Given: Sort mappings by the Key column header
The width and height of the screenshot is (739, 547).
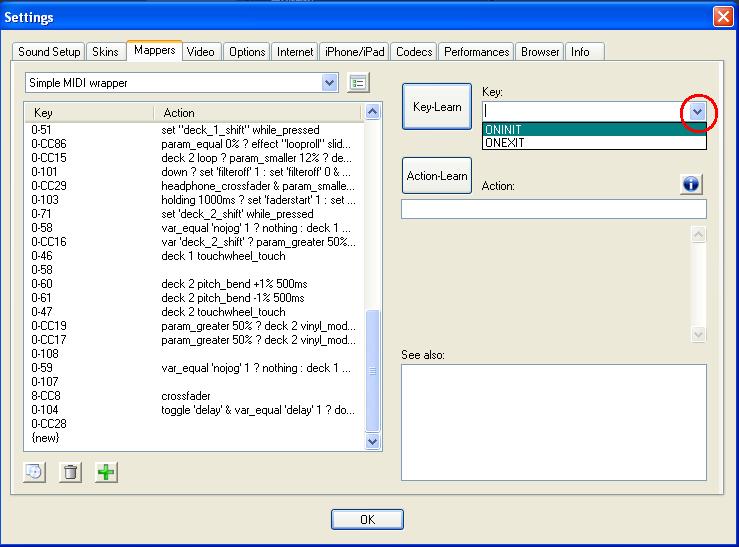Looking at the screenshot, I should (x=88, y=112).
